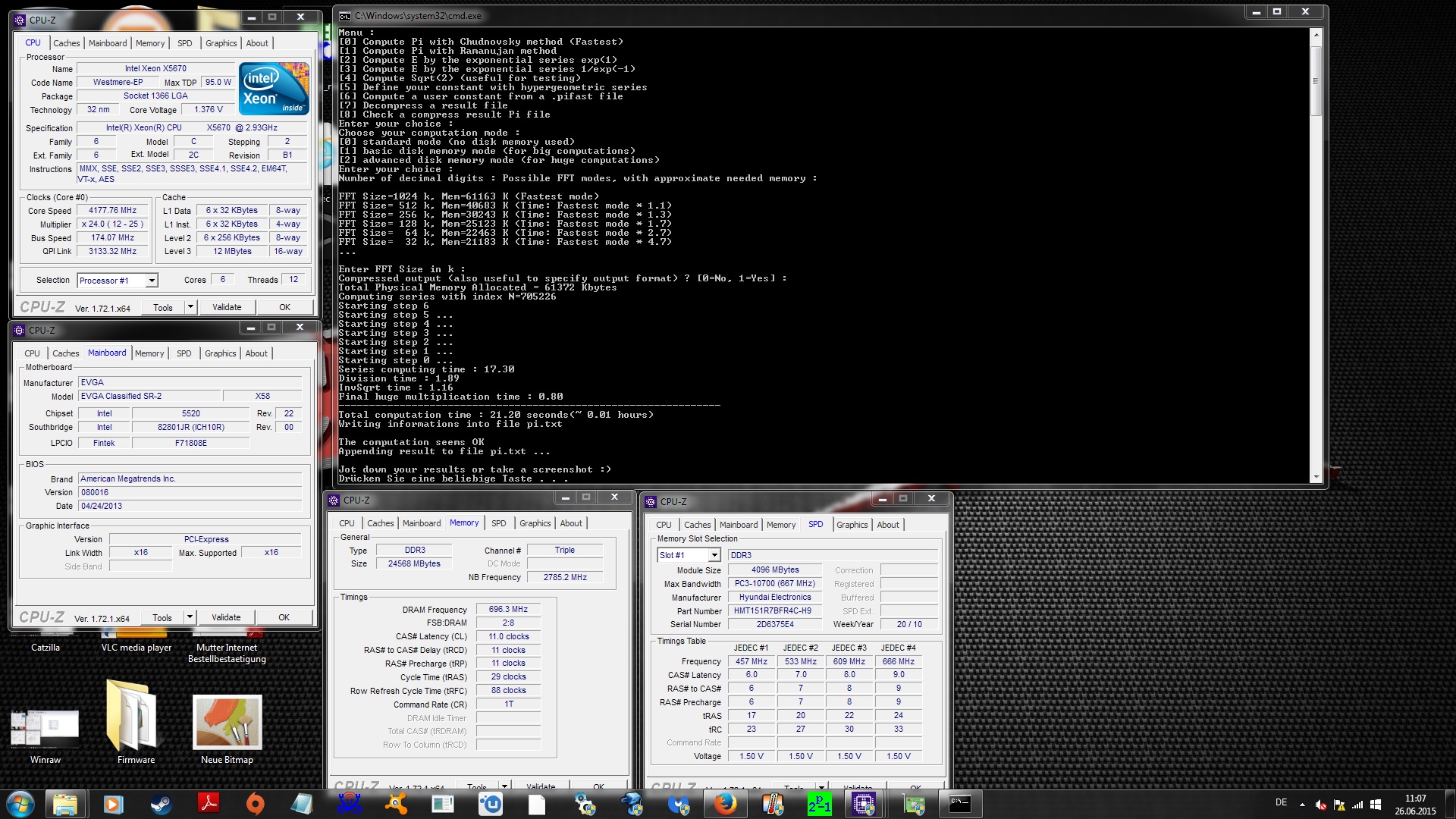Open the blank white document taskbar icon
The width and height of the screenshot is (1456, 819).
click(537, 804)
